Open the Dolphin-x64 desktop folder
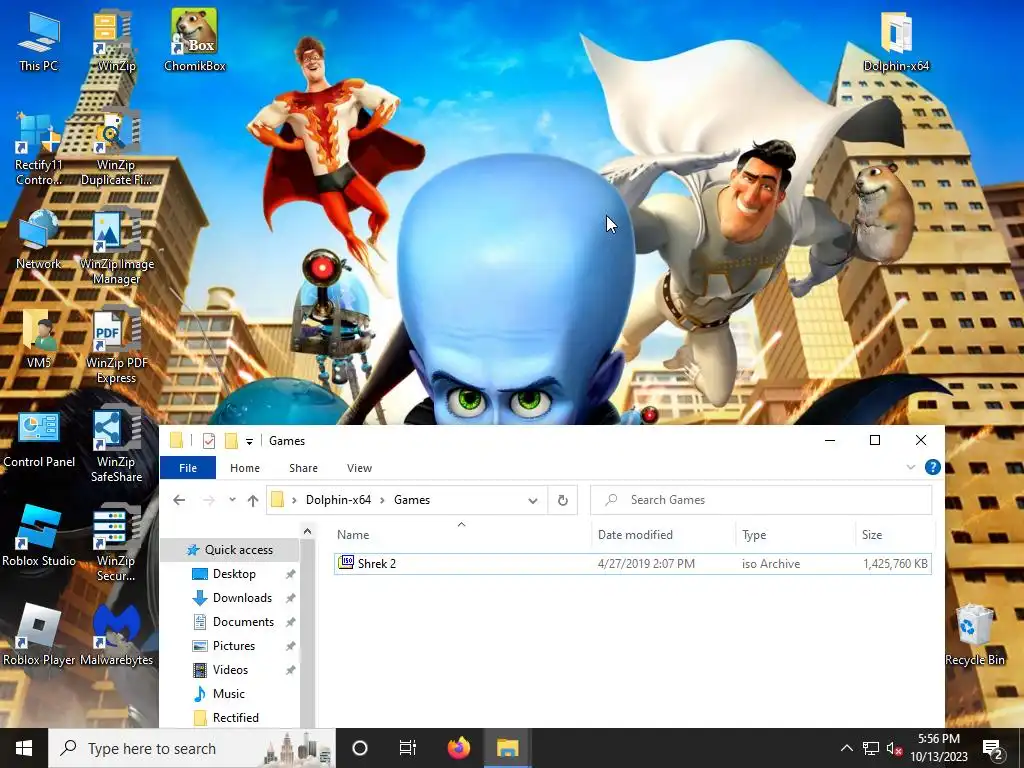1024x768 pixels. pos(895,41)
